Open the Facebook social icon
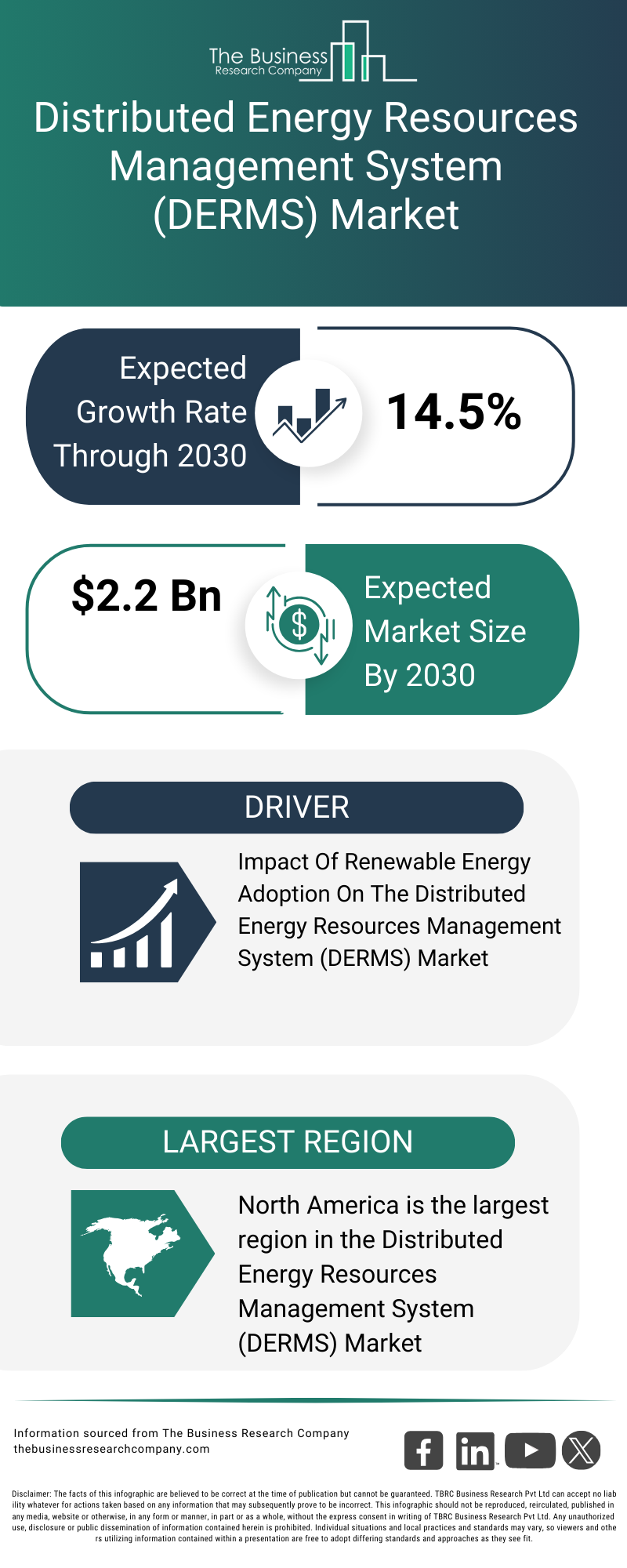The image size is (627, 1568). click(x=423, y=1450)
